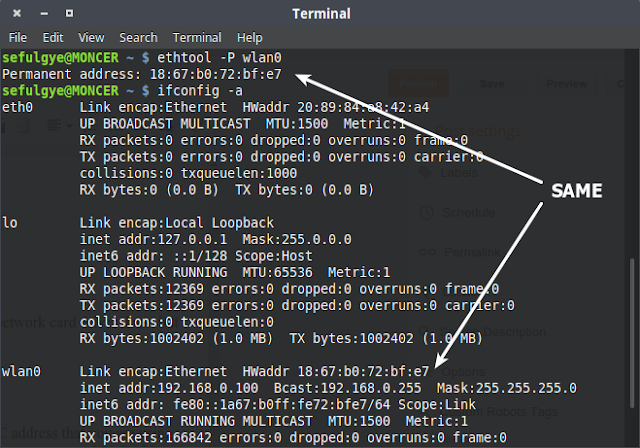This screenshot has height=448, width=640.
Task: Maximize the Terminal window
Action: click(x=69, y=13)
